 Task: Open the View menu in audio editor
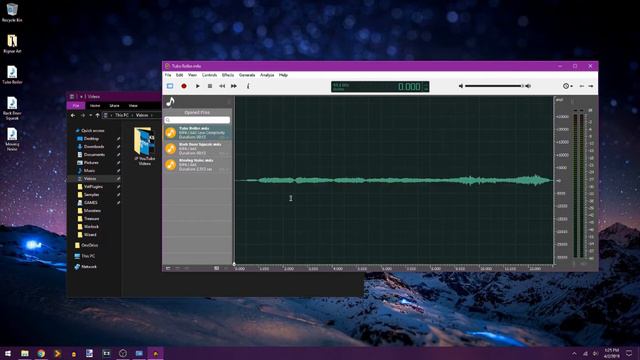pos(192,75)
